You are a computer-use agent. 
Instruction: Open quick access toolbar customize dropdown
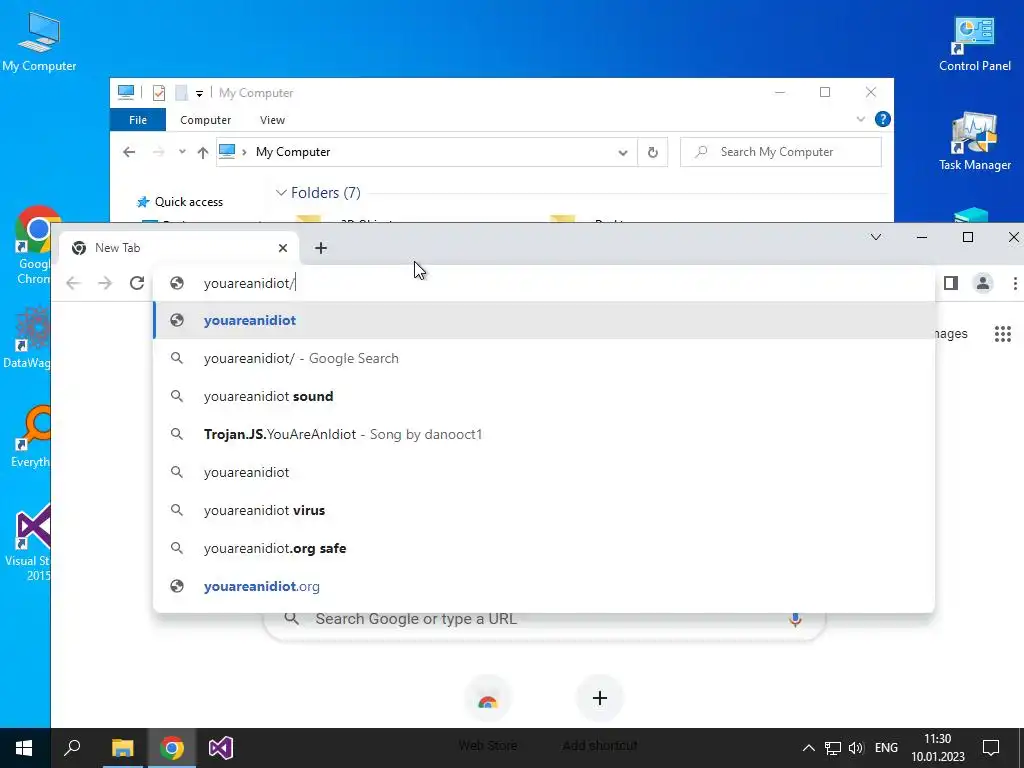pyautogui.click(x=199, y=93)
